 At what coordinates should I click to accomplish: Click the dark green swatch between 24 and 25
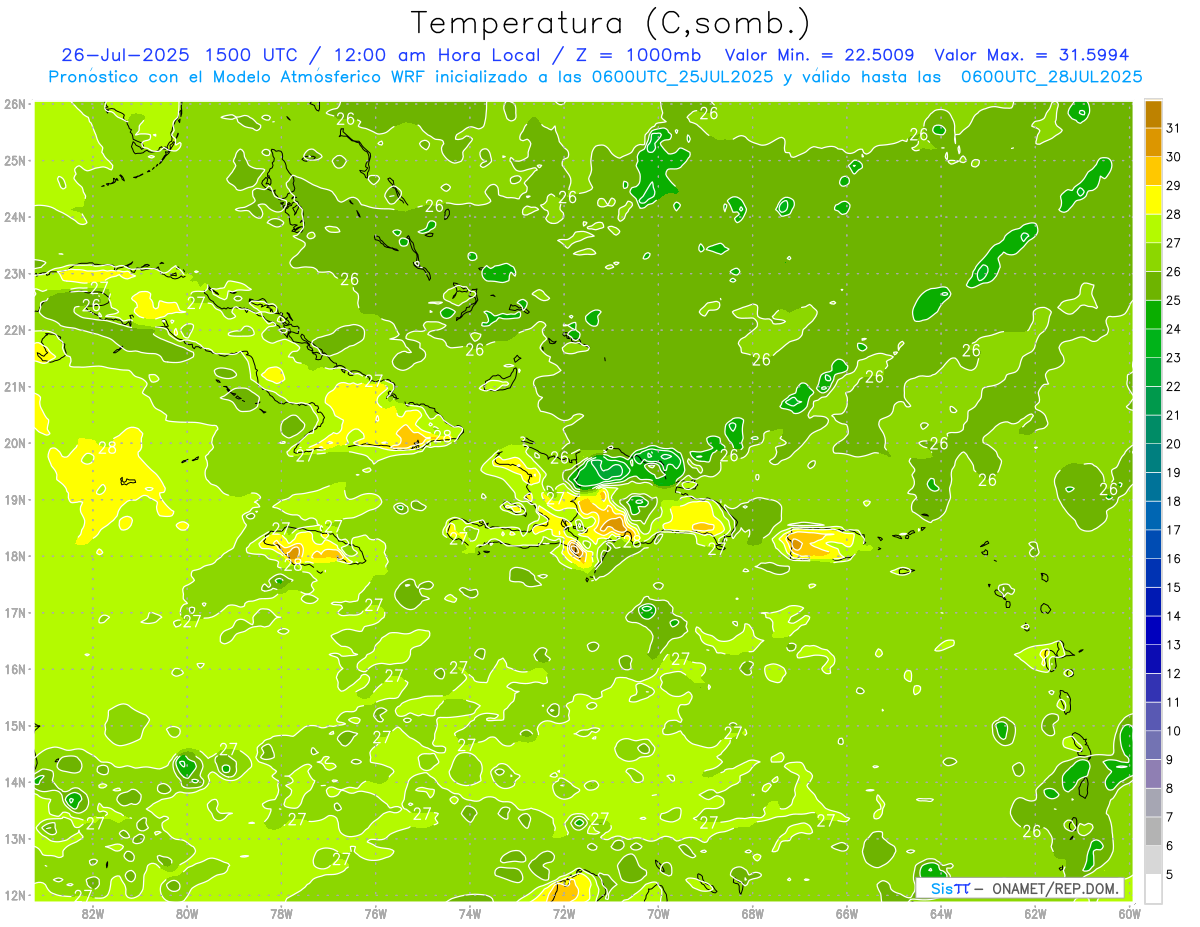(x=1153, y=315)
